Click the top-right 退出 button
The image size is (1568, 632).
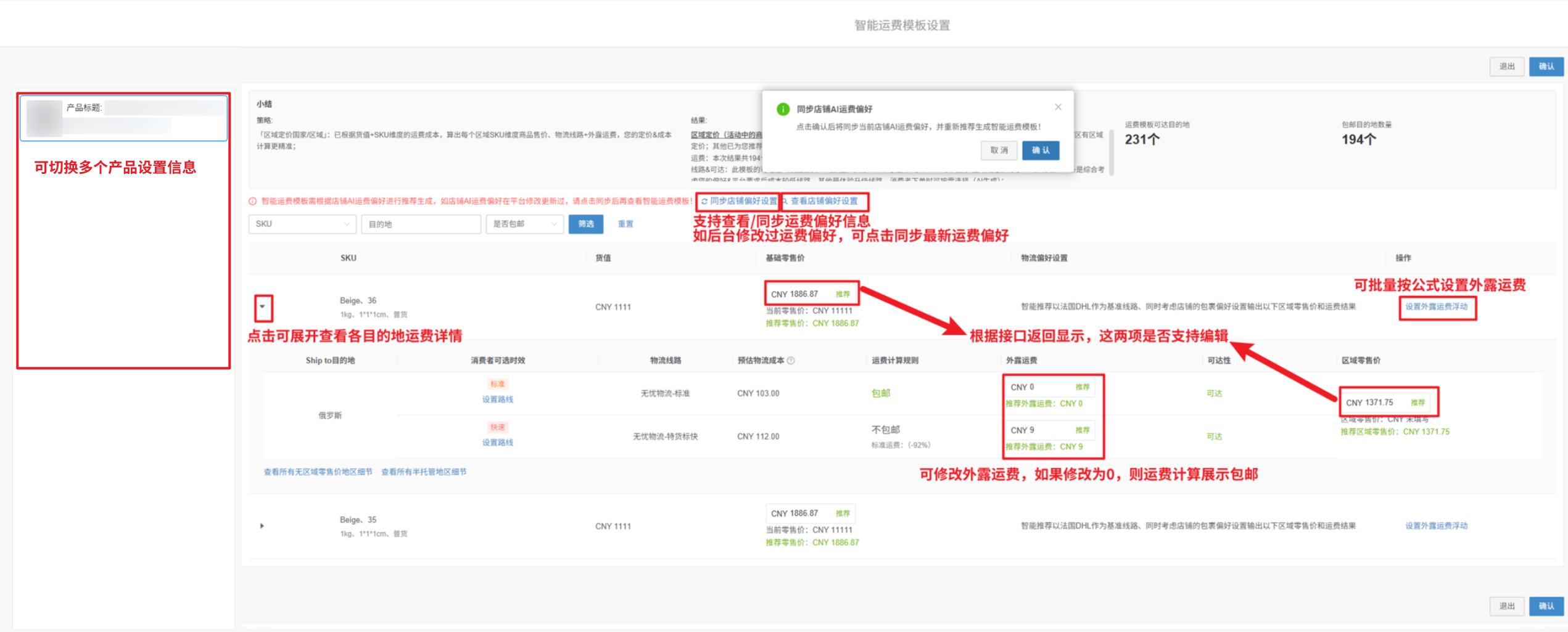[1506, 67]
